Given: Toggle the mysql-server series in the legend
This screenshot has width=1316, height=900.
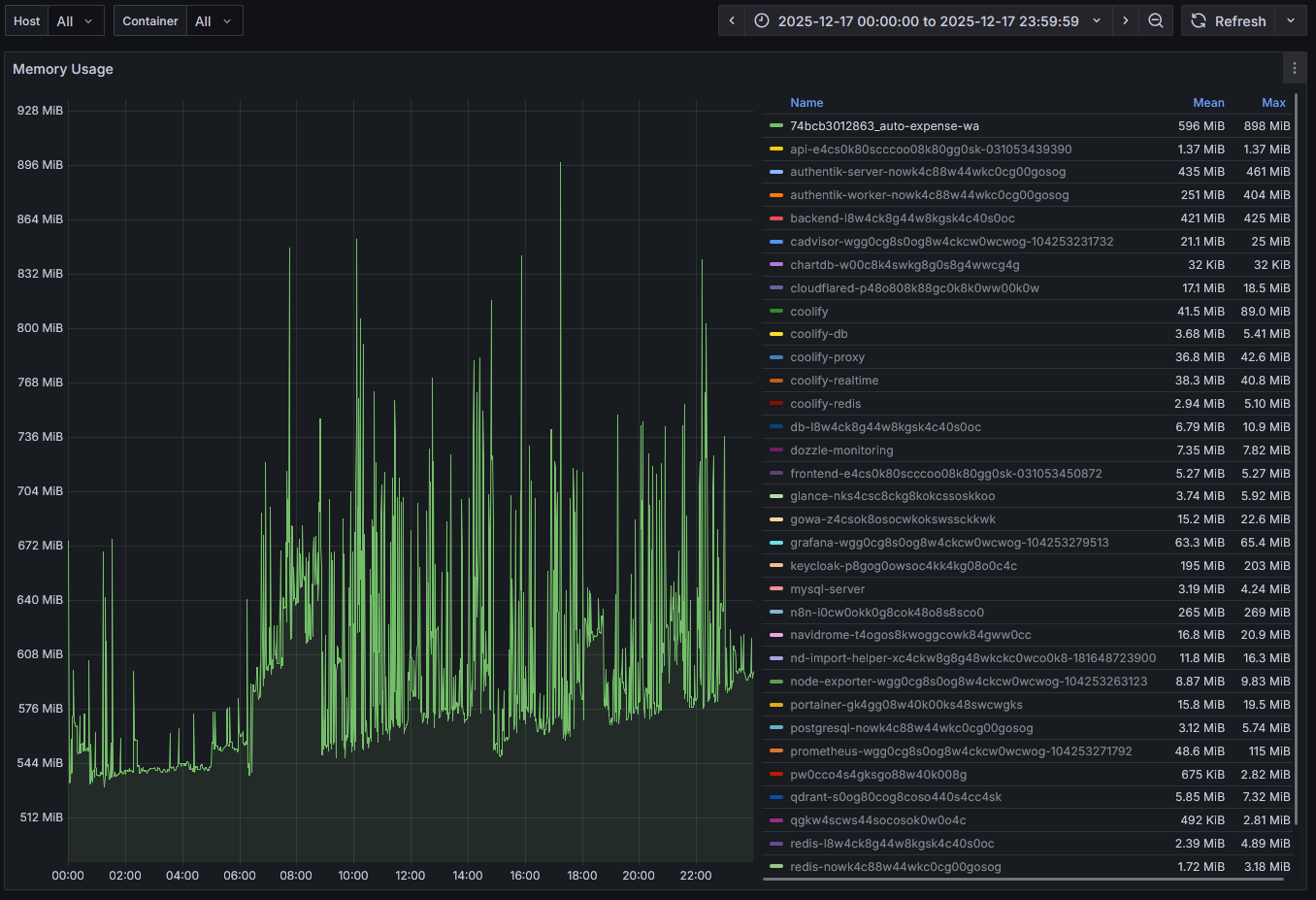Looking at the screenshot, I should 827,589.
